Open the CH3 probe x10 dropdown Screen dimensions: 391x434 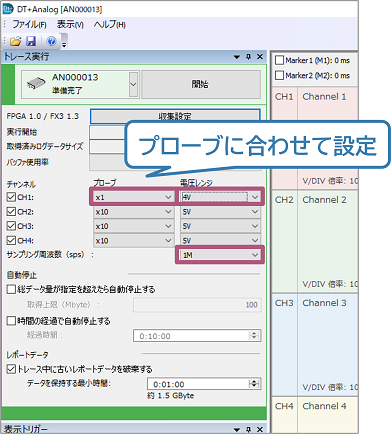(x=133, y=226)
